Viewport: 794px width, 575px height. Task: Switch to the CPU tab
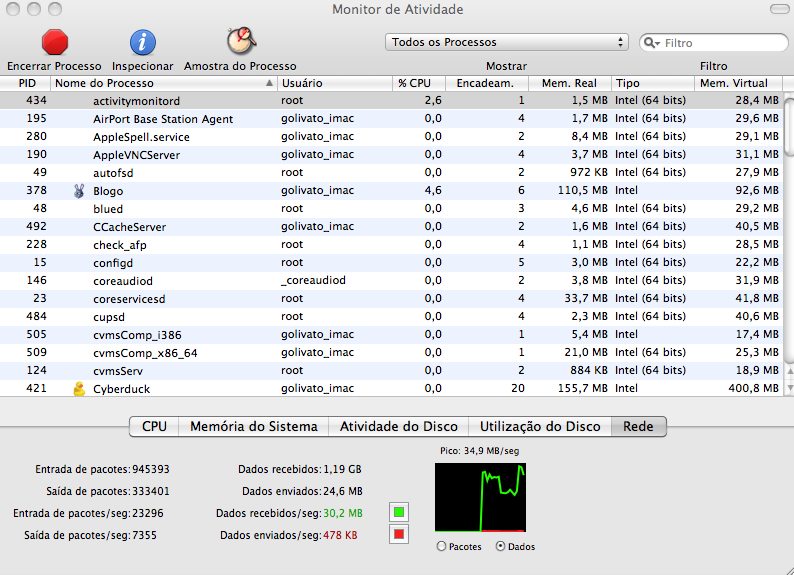(x=154, y=426)
